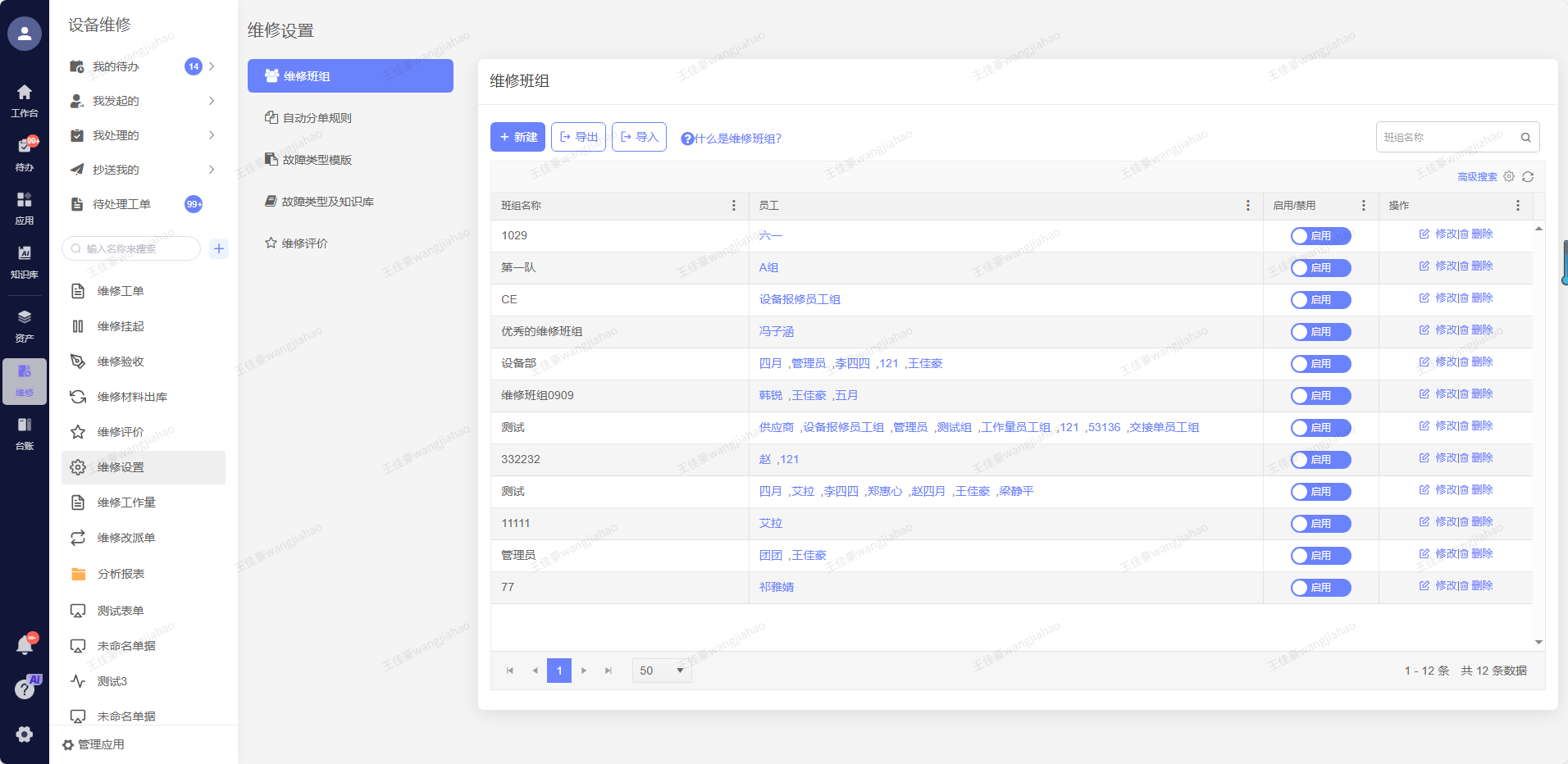Screen dimensions: 1568x764
Task: Open the notification bell in left sidebar
Action: tap(25, 646)
